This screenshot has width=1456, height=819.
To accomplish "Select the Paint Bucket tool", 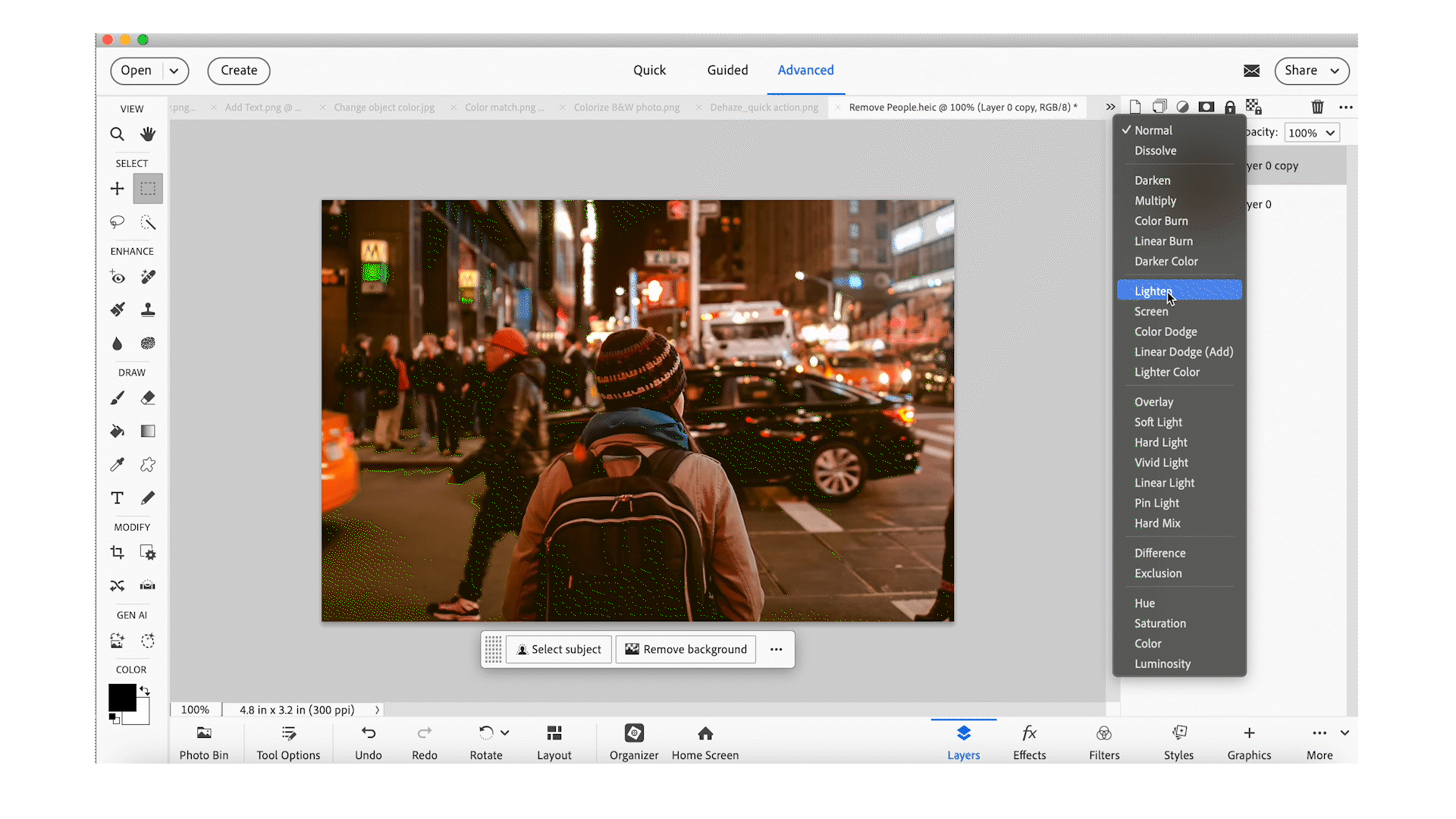I will pos(117,431).
